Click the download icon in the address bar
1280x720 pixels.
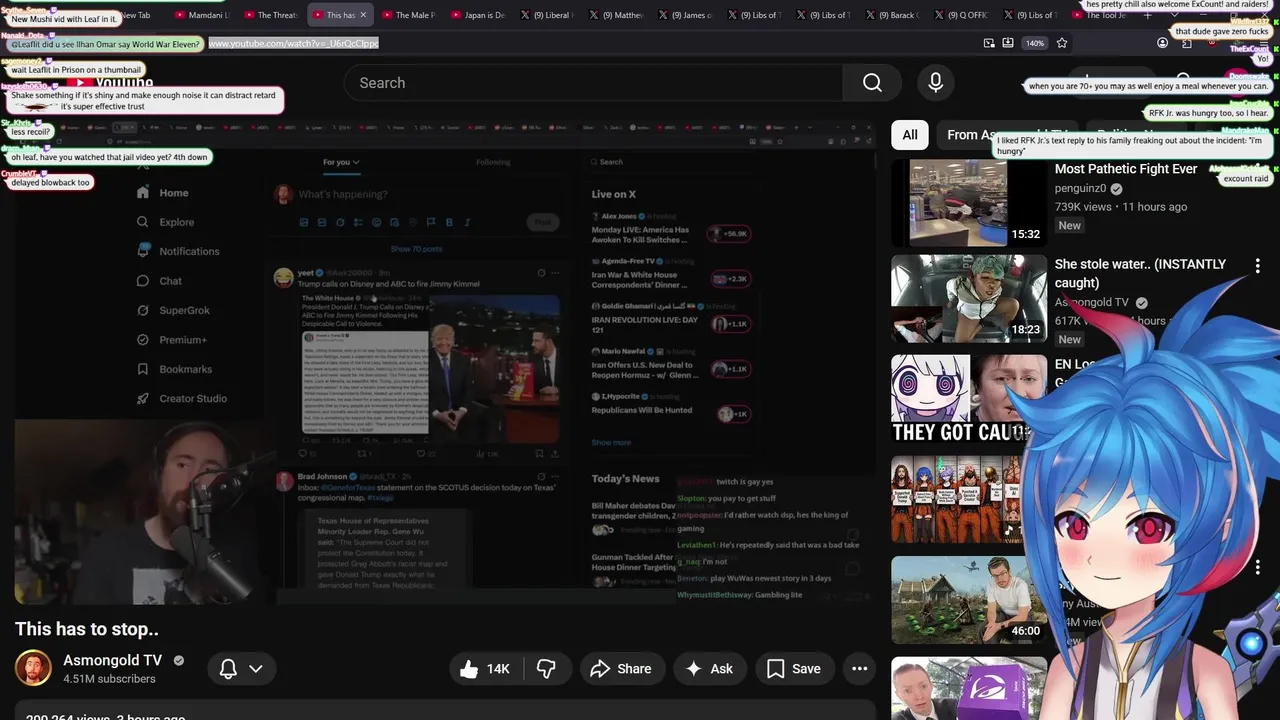1008,43
